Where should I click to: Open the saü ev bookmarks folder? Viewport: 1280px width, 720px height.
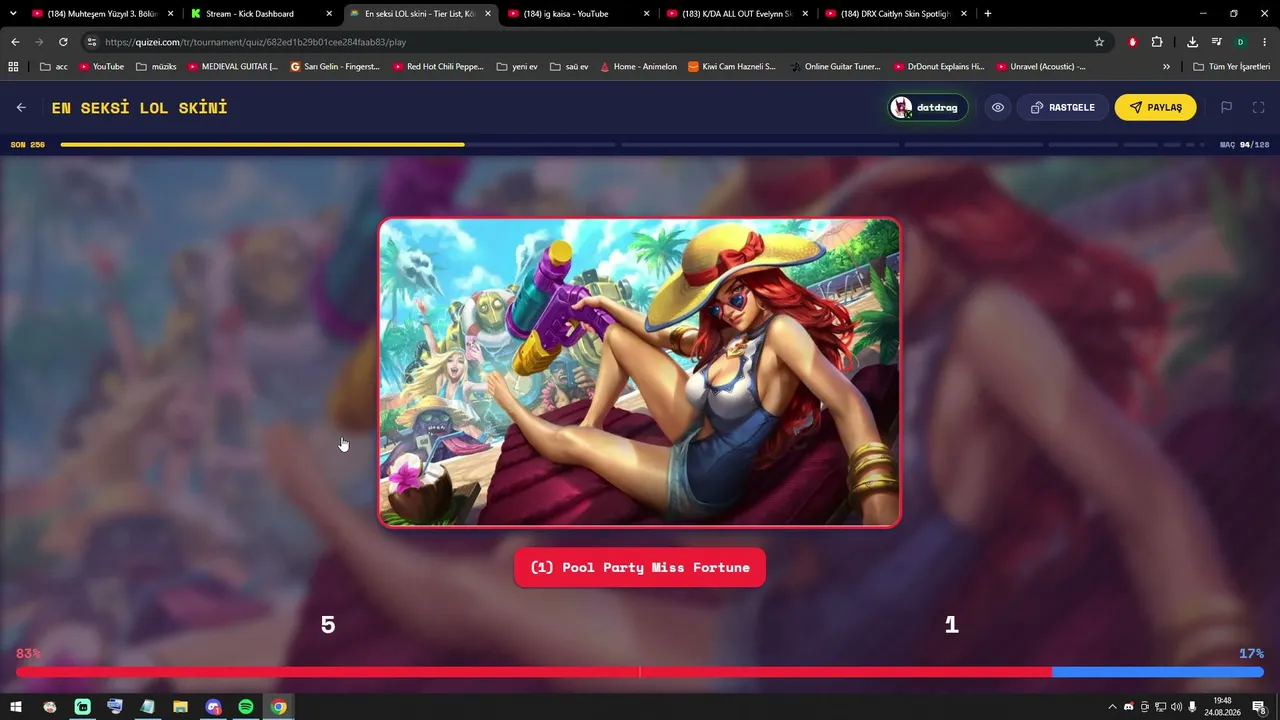(569, 66)
